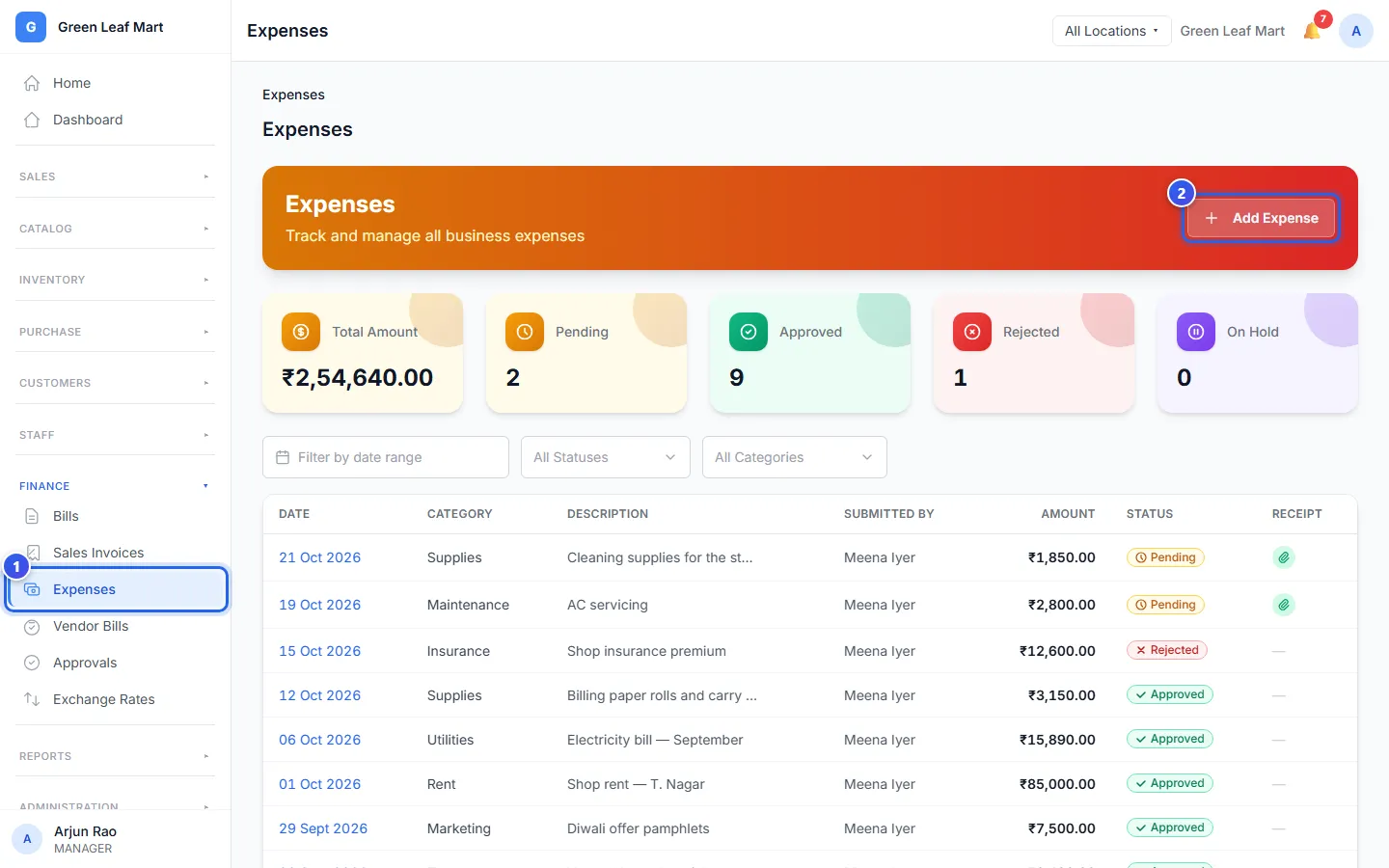This screenshot has width=1389, height=868.
Task: Click the Add Expense button
Action: click(x=1261, y=218)
